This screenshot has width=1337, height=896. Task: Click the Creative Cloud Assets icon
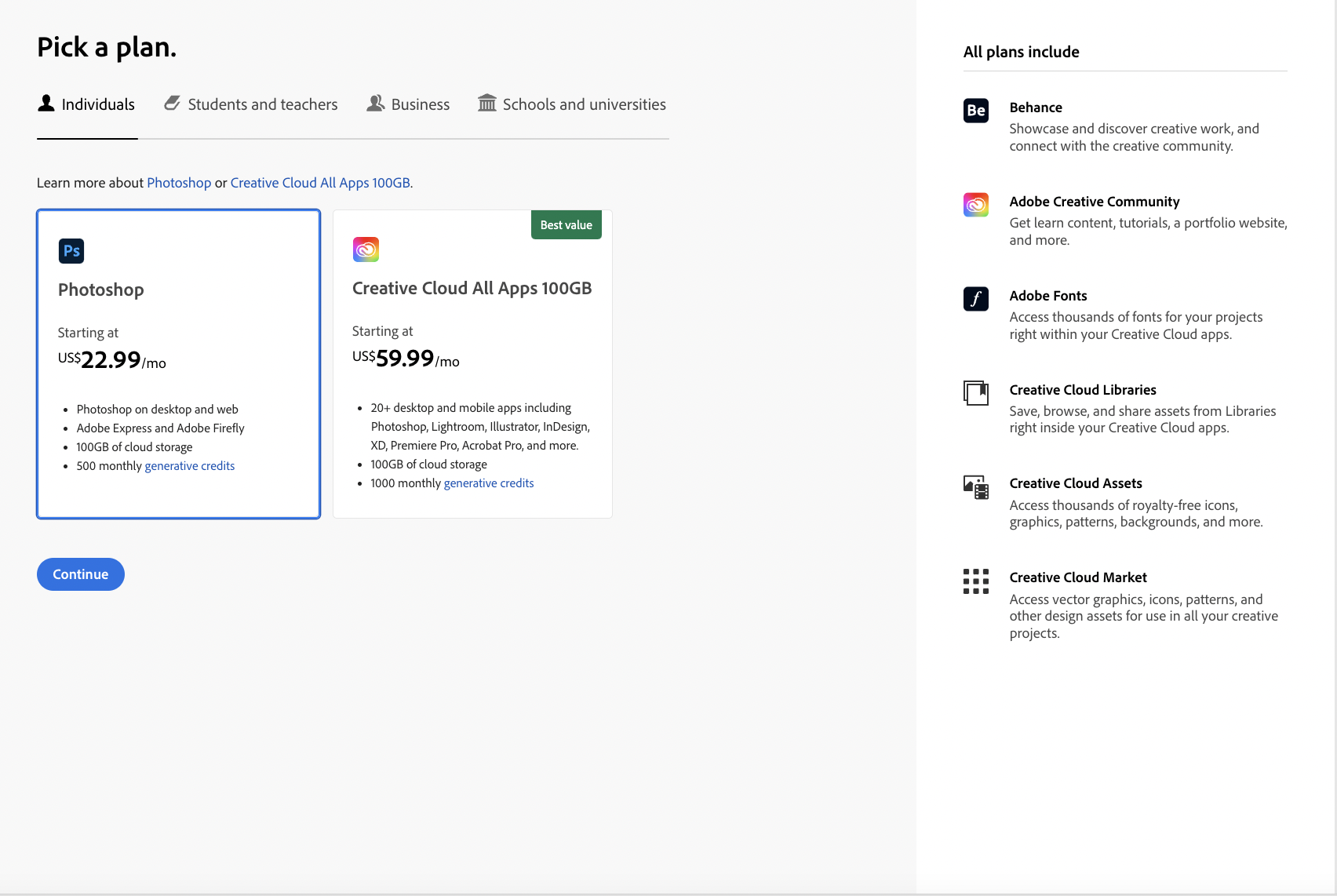[x=976, y=487]
